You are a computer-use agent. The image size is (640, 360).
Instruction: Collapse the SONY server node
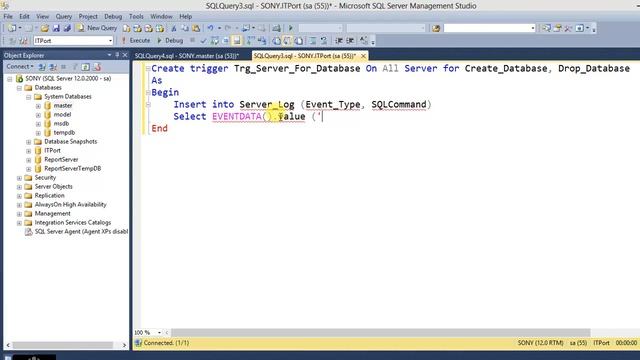(x=10, y=79)
